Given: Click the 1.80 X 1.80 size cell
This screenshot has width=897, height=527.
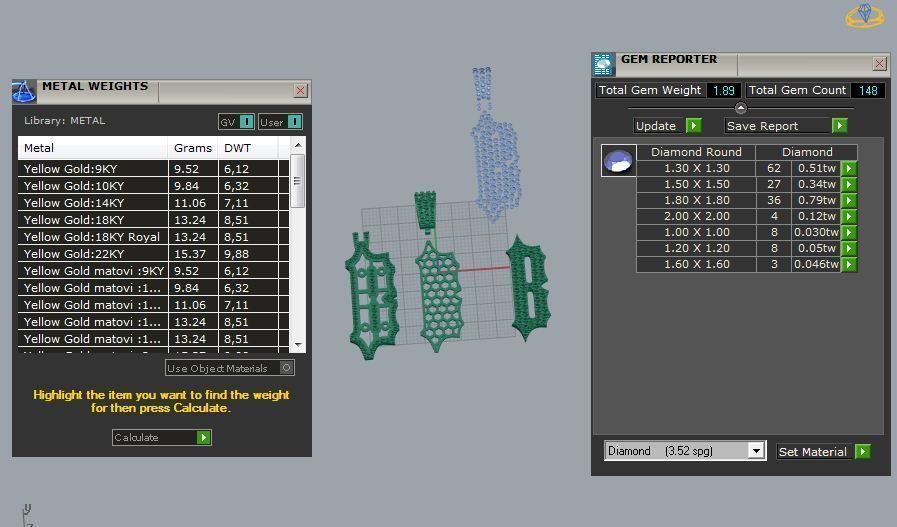Looking at the screenshot, I should [696, 200].
